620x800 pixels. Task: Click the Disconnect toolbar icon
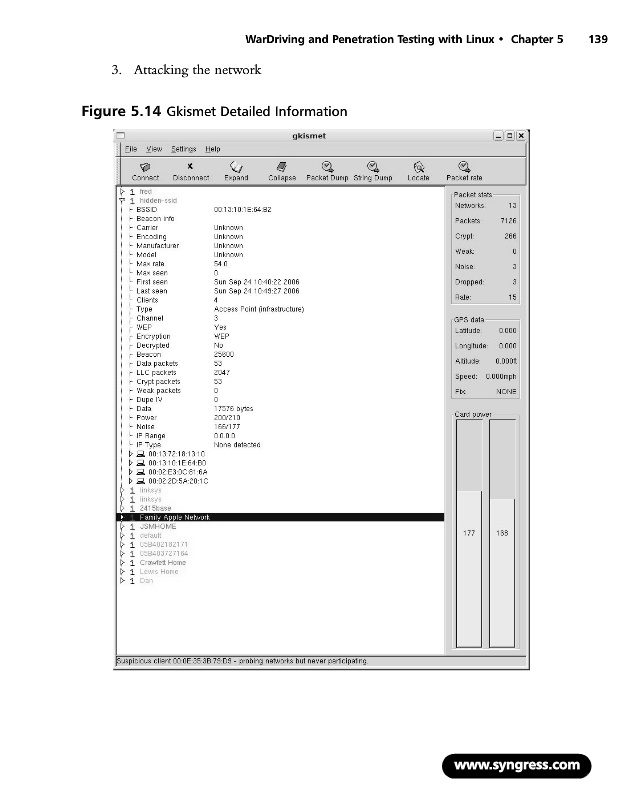(x=190, y=171)
